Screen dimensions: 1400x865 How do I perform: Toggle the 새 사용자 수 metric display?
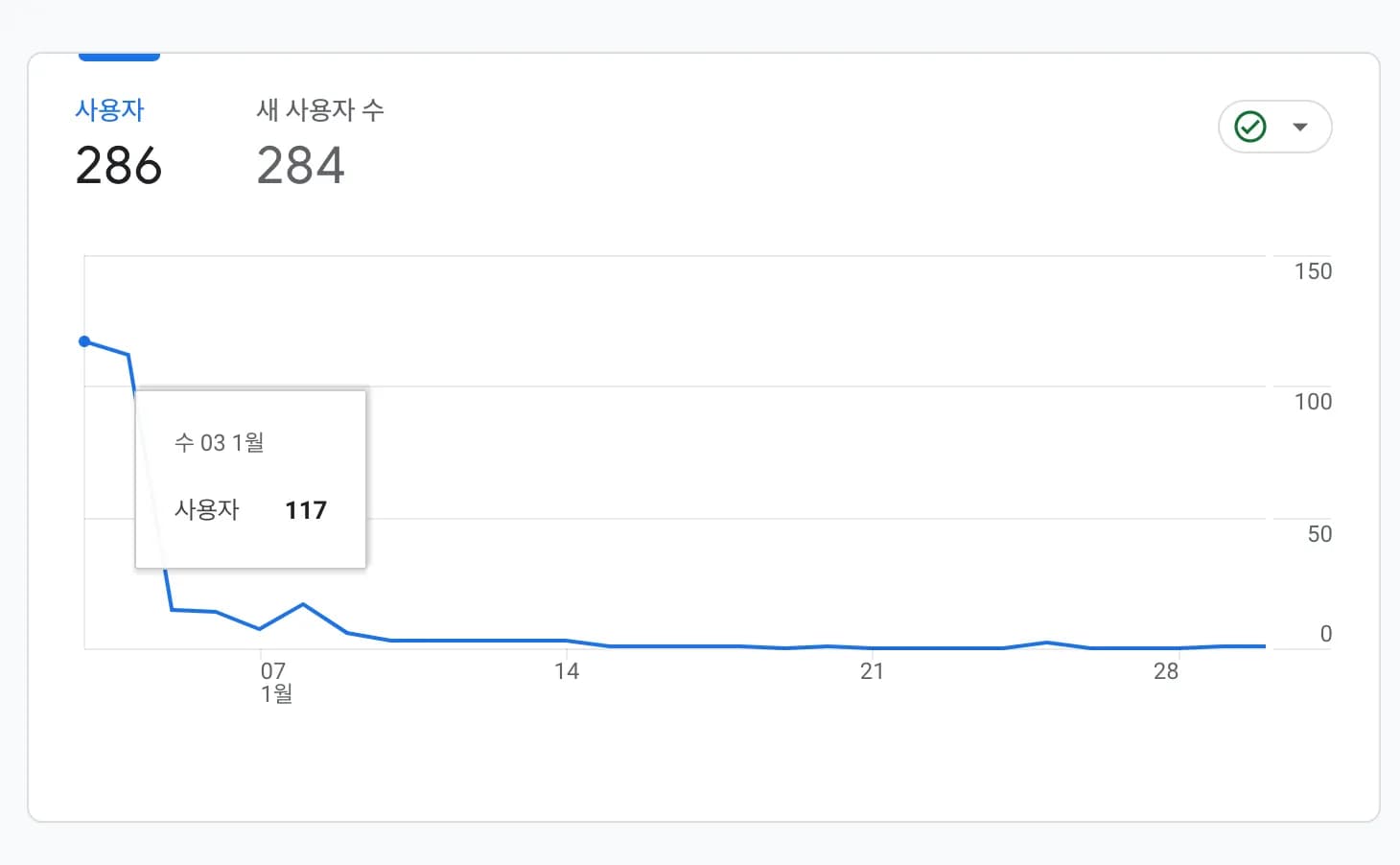tap(320, 110)
